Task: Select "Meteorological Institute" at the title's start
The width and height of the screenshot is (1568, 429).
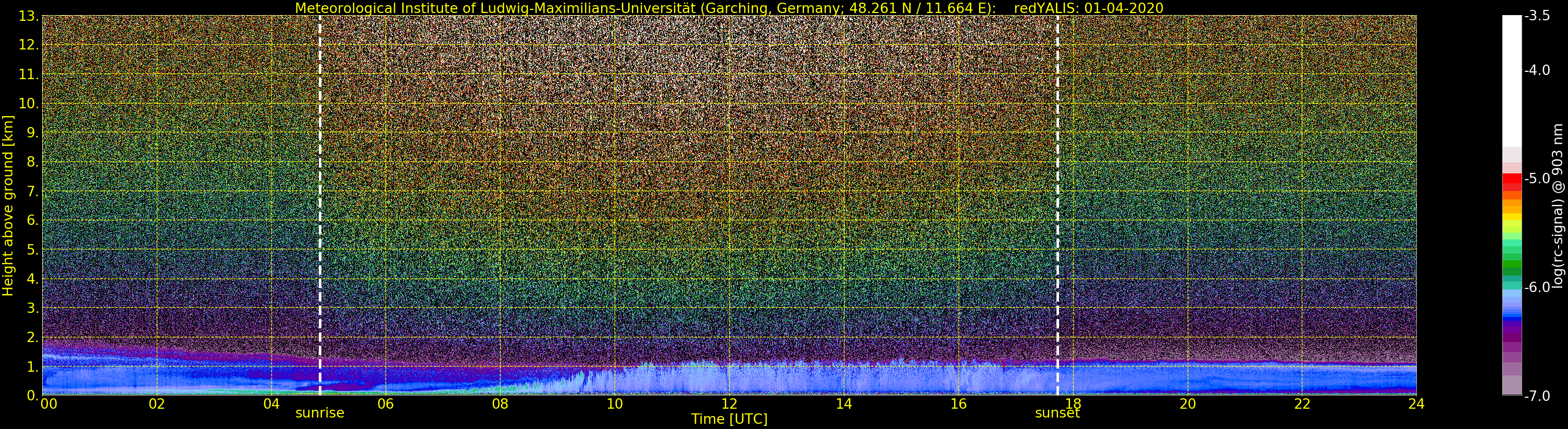Action: coord(369,8)
